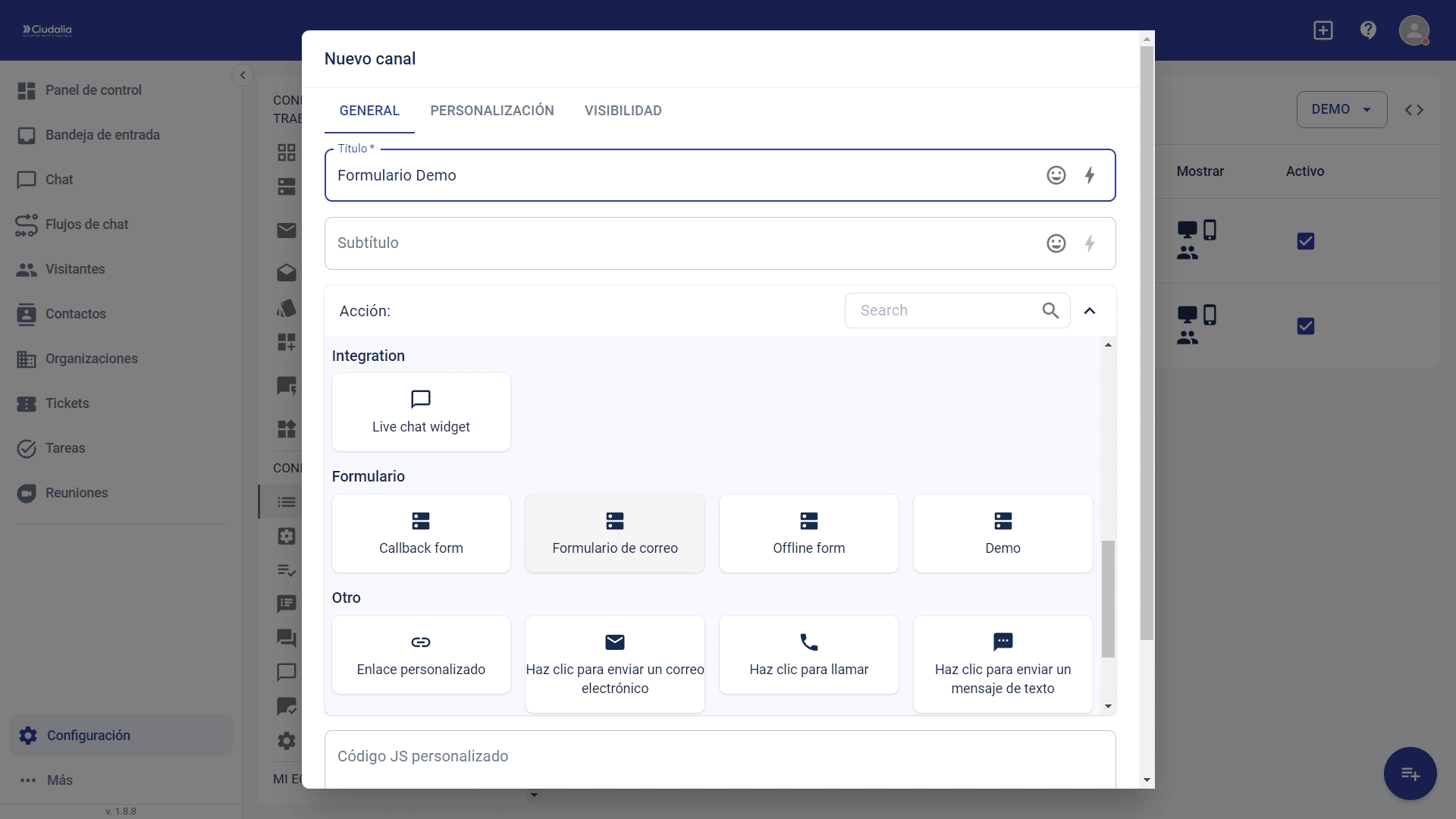Collapse the left sidebar arrow
The height and width of the screenshot is (819, 1456).
coord(243,75)
